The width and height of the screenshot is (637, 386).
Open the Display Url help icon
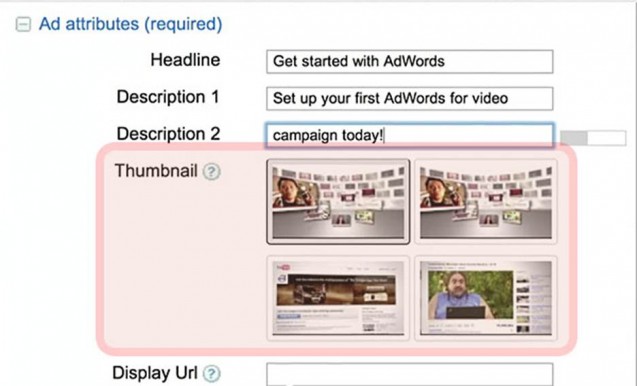pos(212,374)
